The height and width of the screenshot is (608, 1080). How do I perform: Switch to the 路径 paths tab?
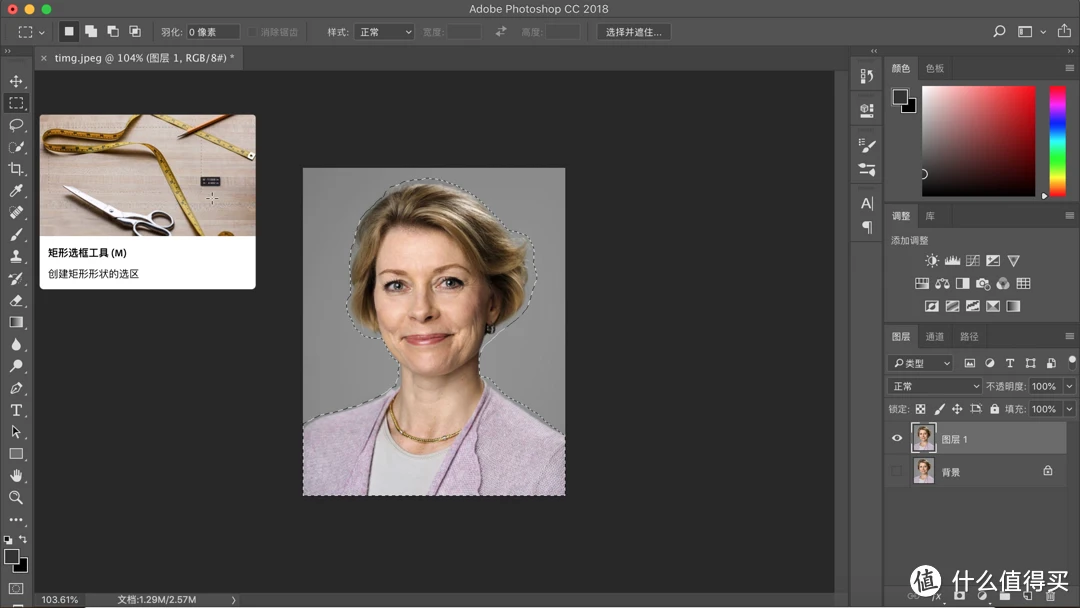pos(969,336)
